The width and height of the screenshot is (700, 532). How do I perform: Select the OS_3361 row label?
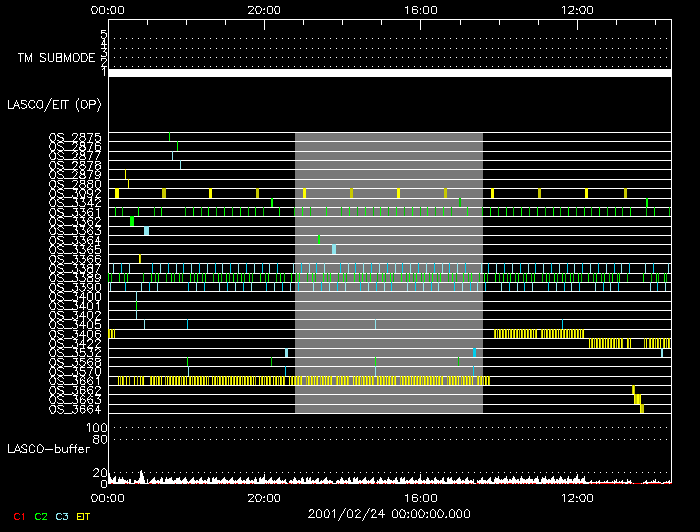[74, 212]
